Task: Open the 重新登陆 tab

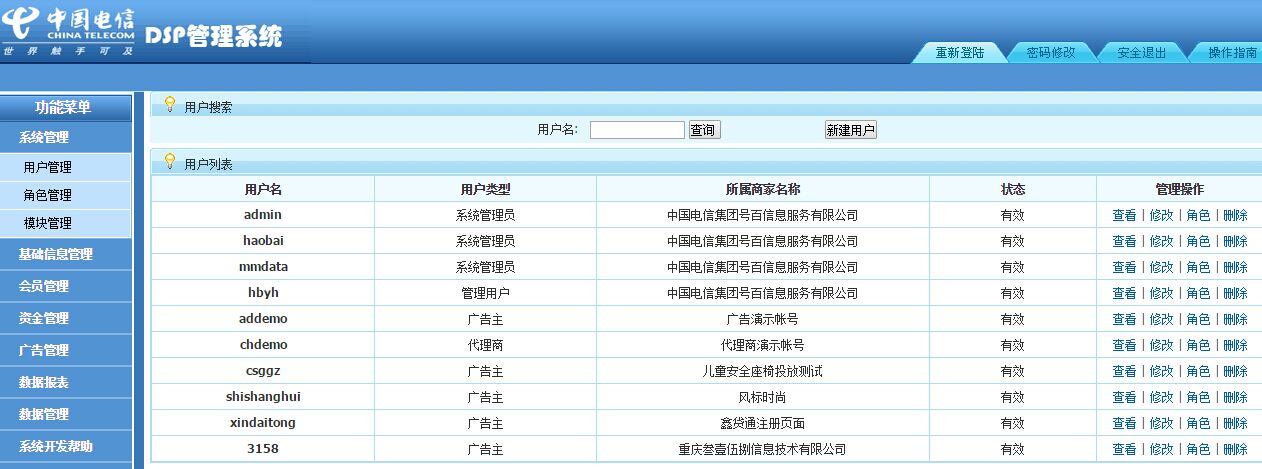Action: point(959,53)
